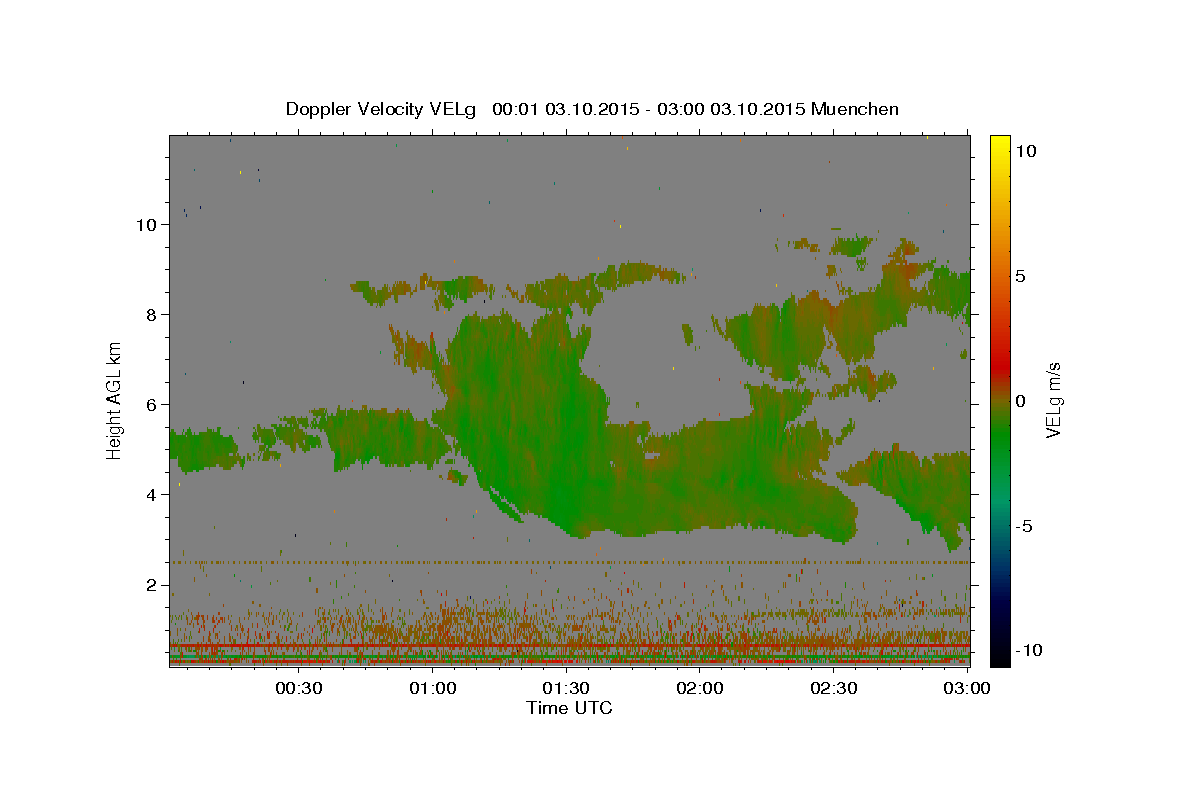The height and width of the screenshot is (800, 1200).
Task: Click the '03:00' time tick label
Action: [967, 688]
